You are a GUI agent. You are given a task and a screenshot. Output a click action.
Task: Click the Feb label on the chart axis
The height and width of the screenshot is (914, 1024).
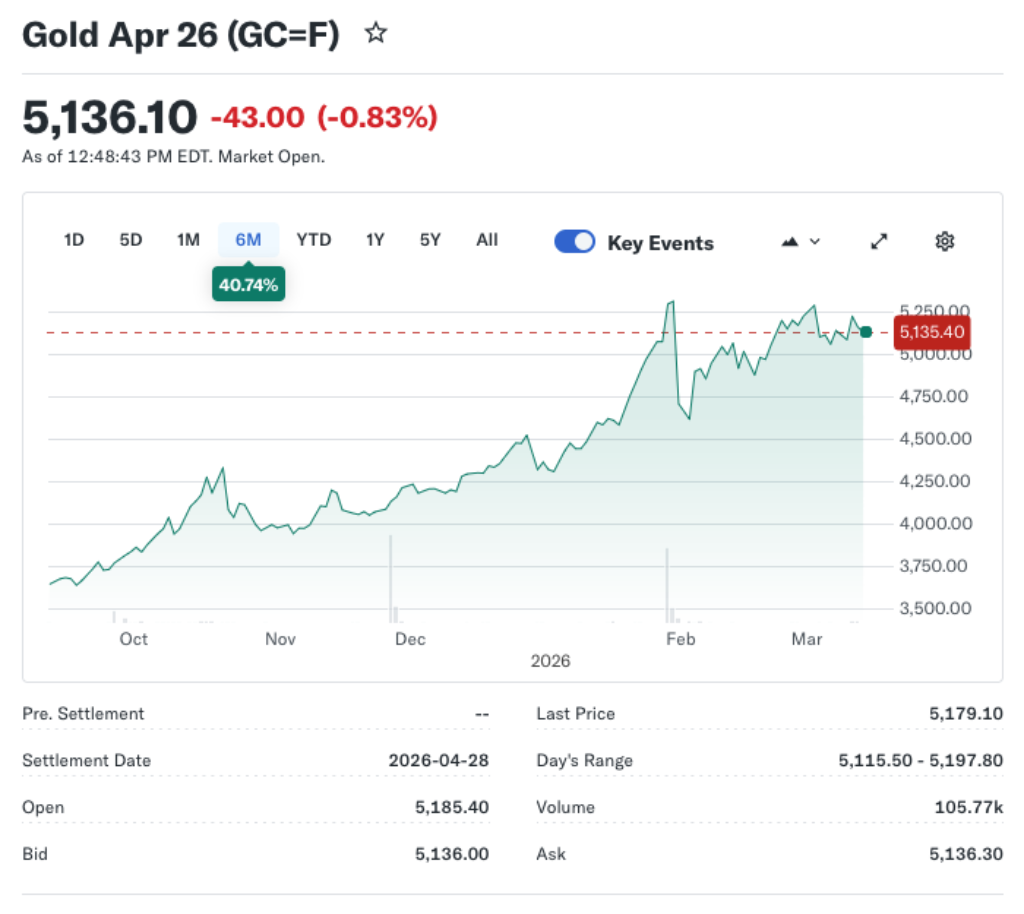[681, 639]
